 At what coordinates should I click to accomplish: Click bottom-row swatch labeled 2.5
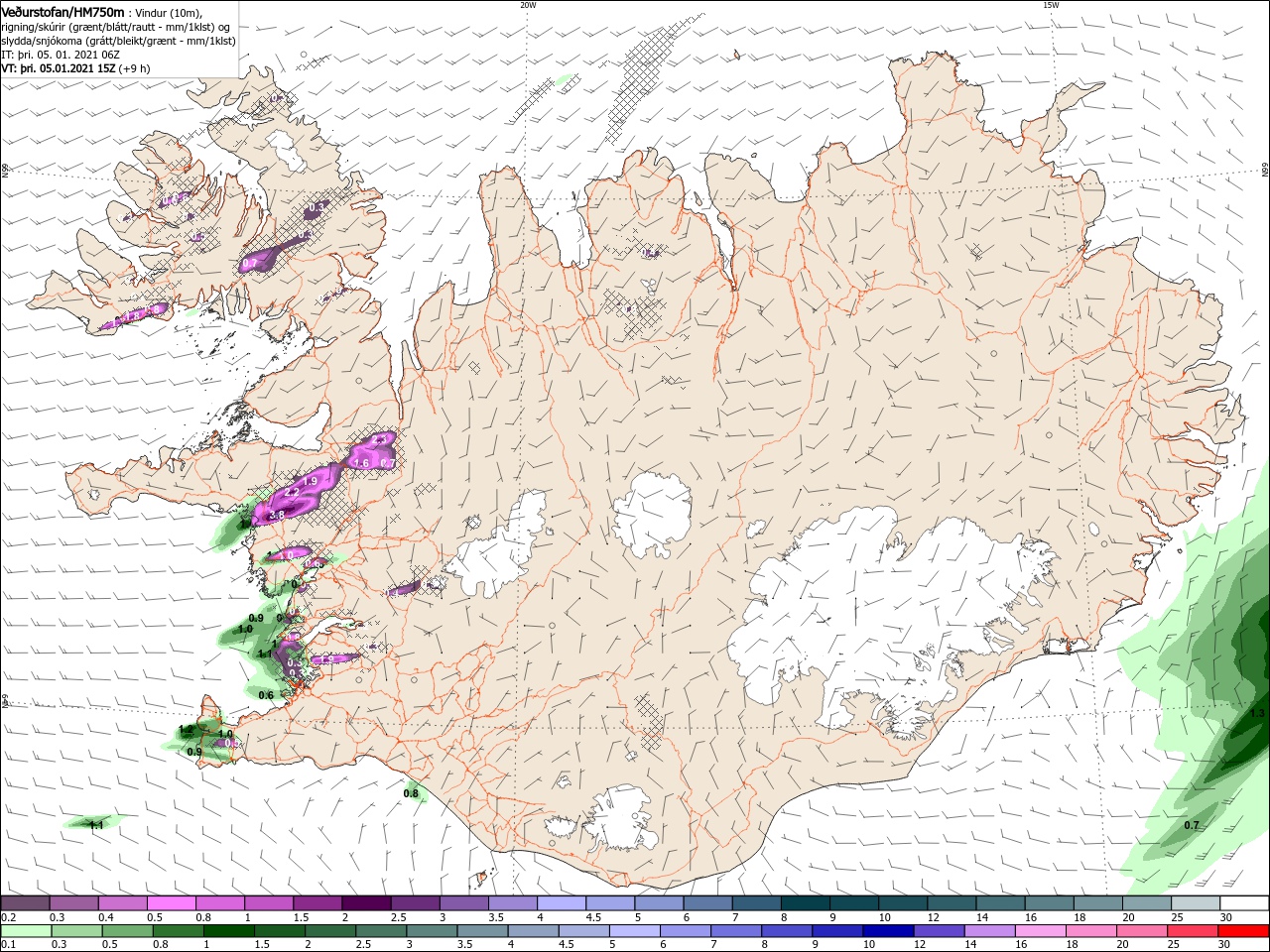coord(381,931)
